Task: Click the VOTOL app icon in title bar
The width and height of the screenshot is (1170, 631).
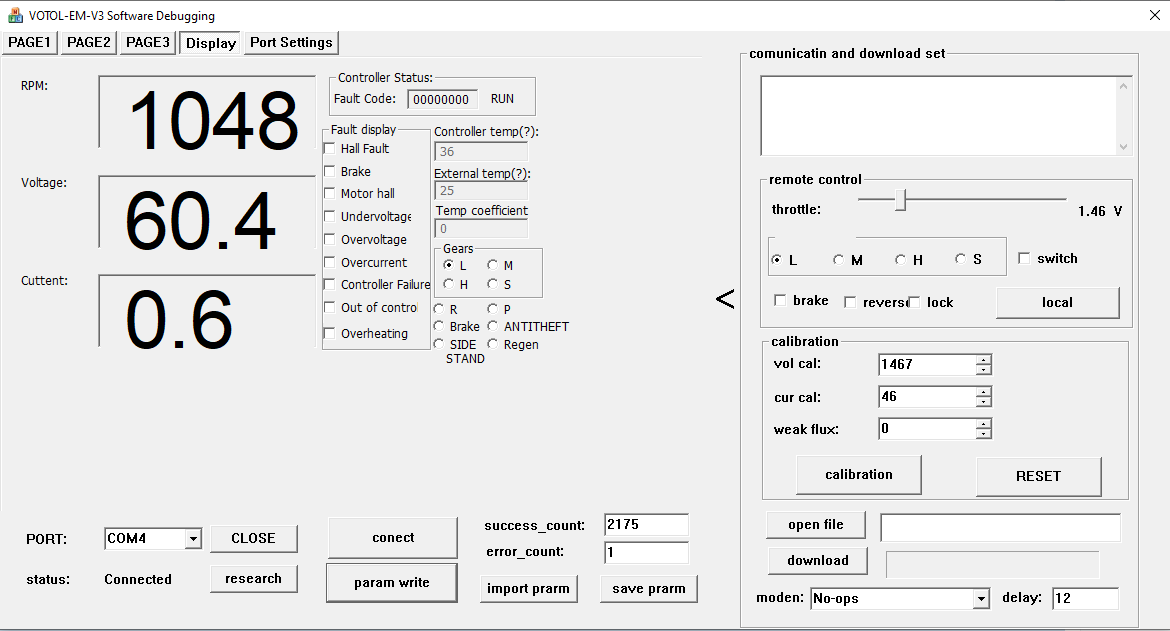Action: [x=16, y=16]
